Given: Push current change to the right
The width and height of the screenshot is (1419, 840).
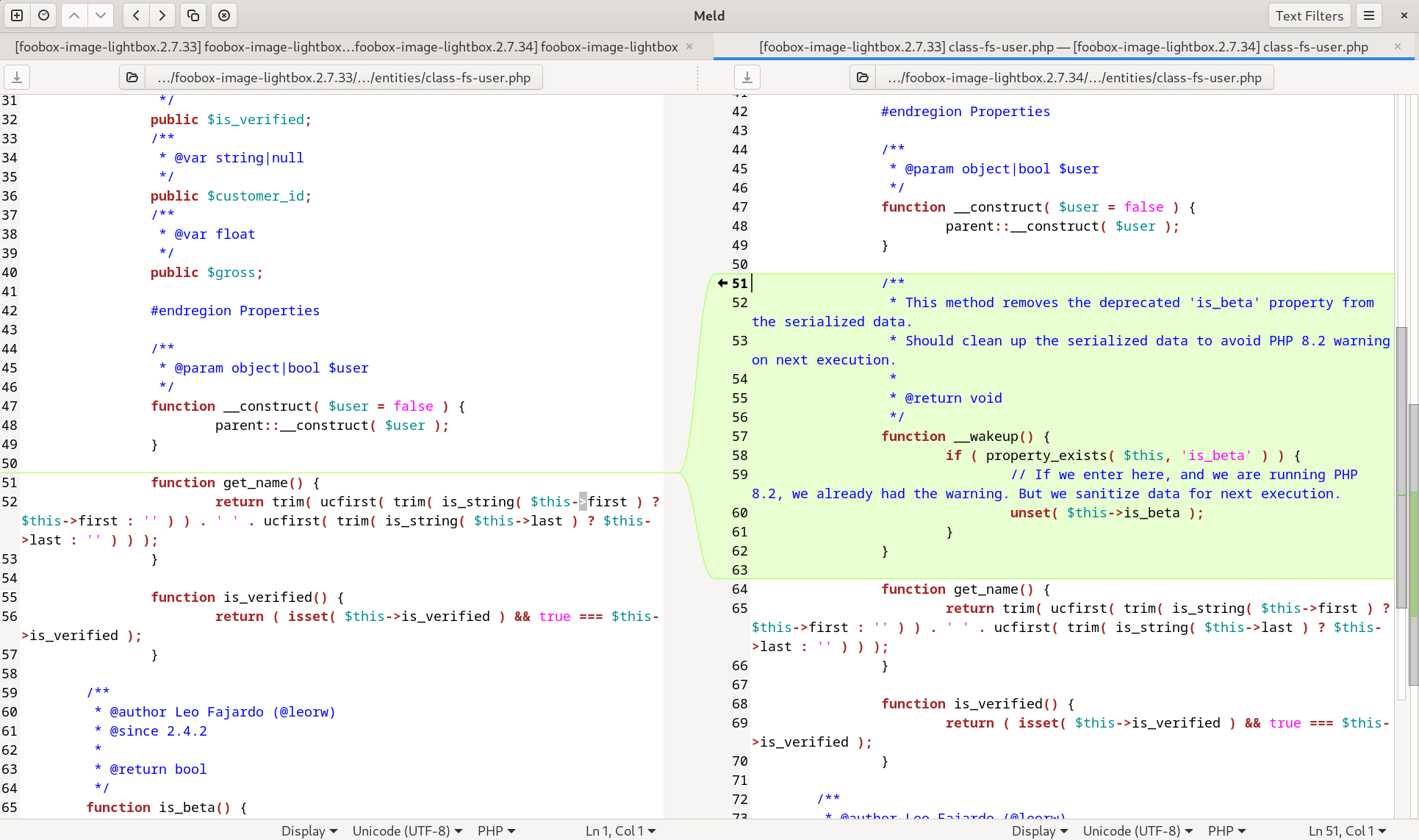Looking at the screenshot, I should 162,15.
